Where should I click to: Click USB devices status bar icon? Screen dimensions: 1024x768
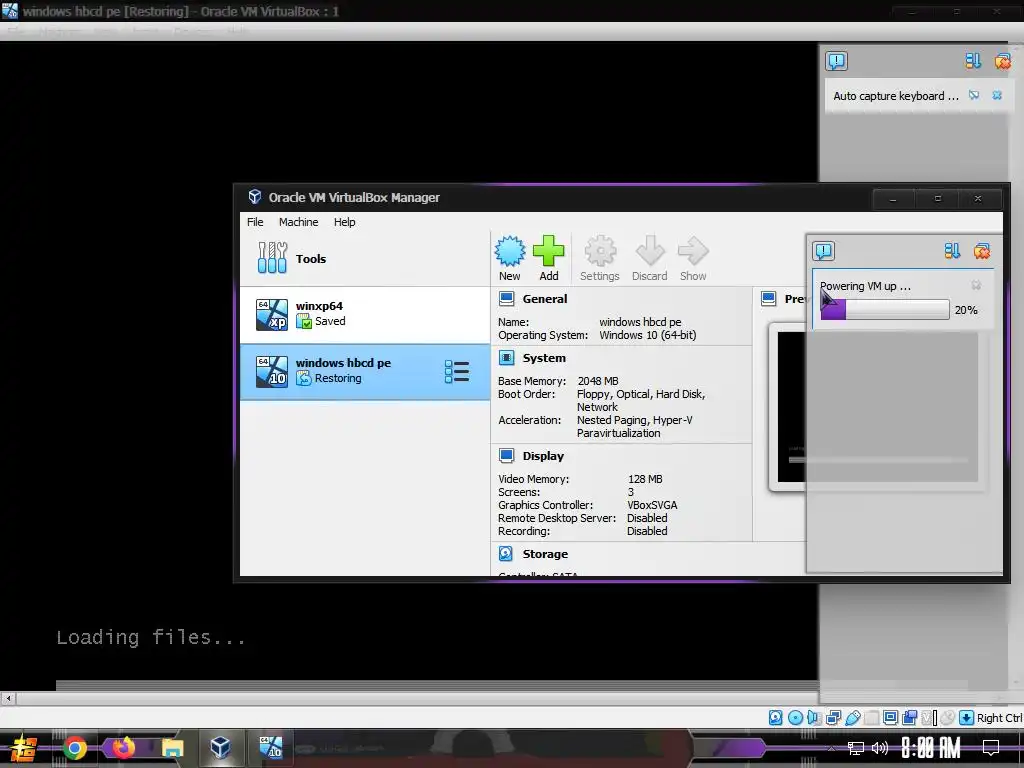(853, 718)
